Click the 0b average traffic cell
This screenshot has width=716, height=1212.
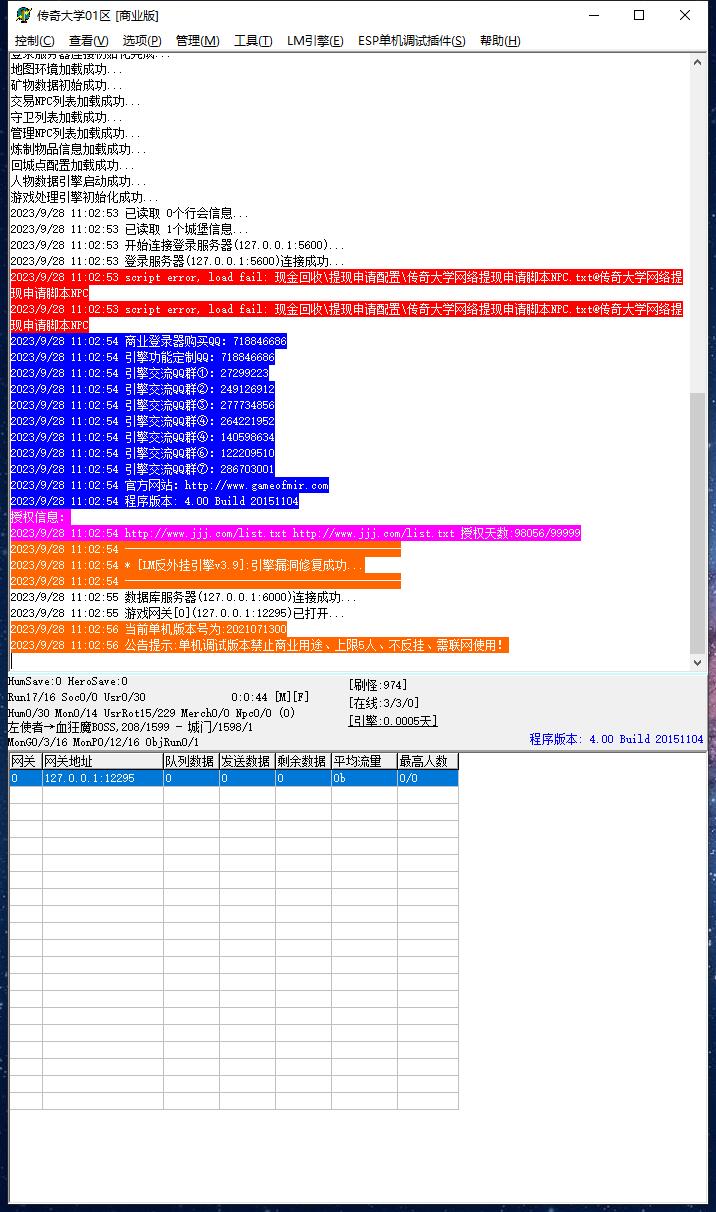[x=364, y=778]
